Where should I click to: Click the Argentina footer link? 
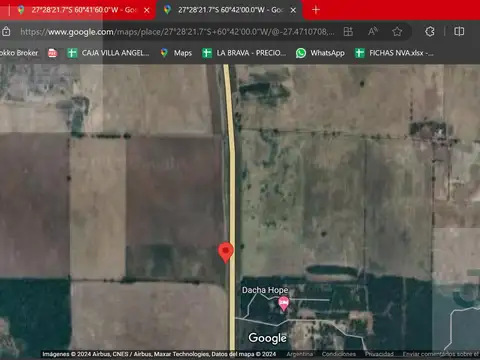point(300,354)
